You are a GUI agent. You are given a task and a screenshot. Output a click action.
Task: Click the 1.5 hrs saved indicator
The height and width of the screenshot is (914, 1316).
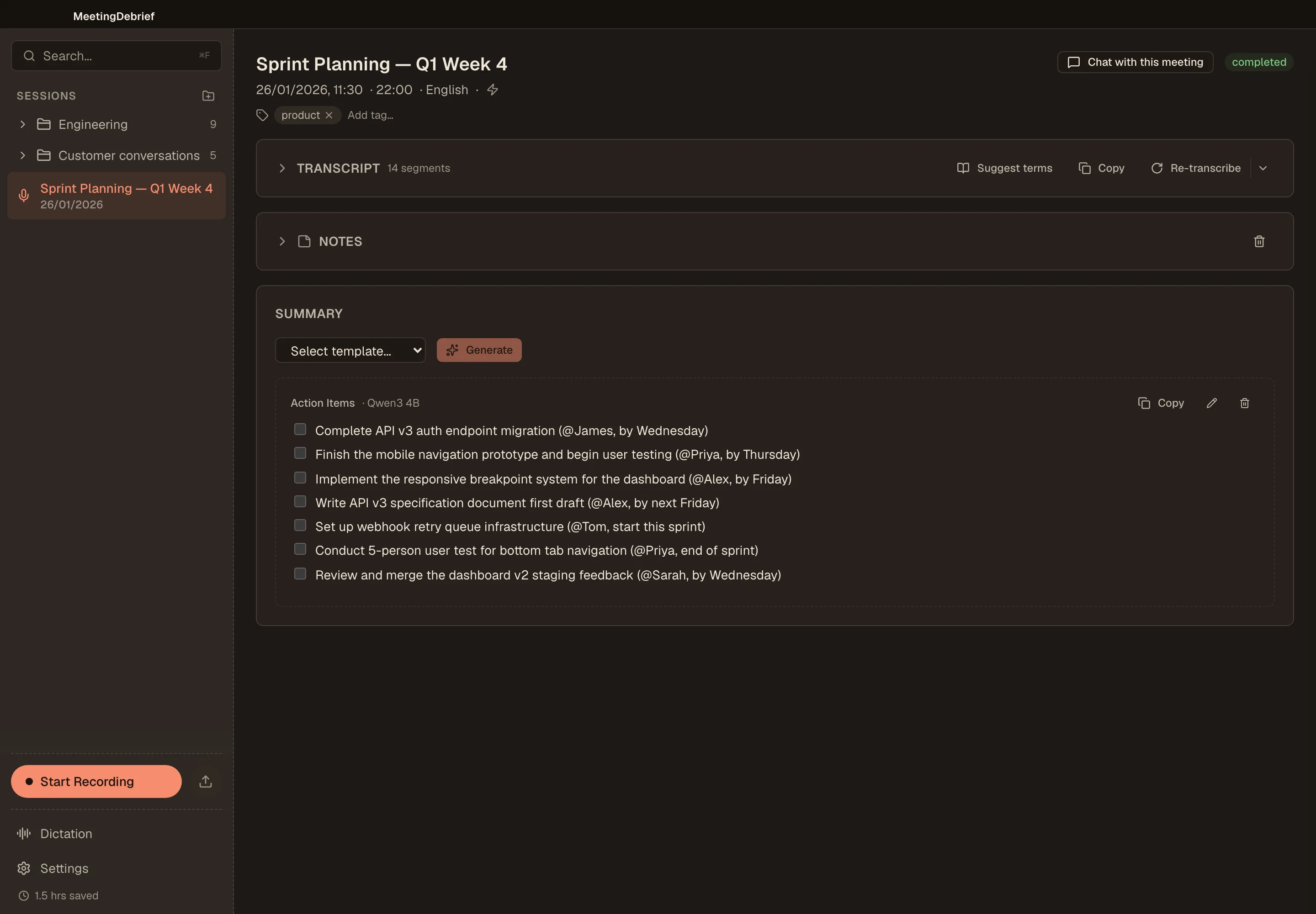coord(58,896)
